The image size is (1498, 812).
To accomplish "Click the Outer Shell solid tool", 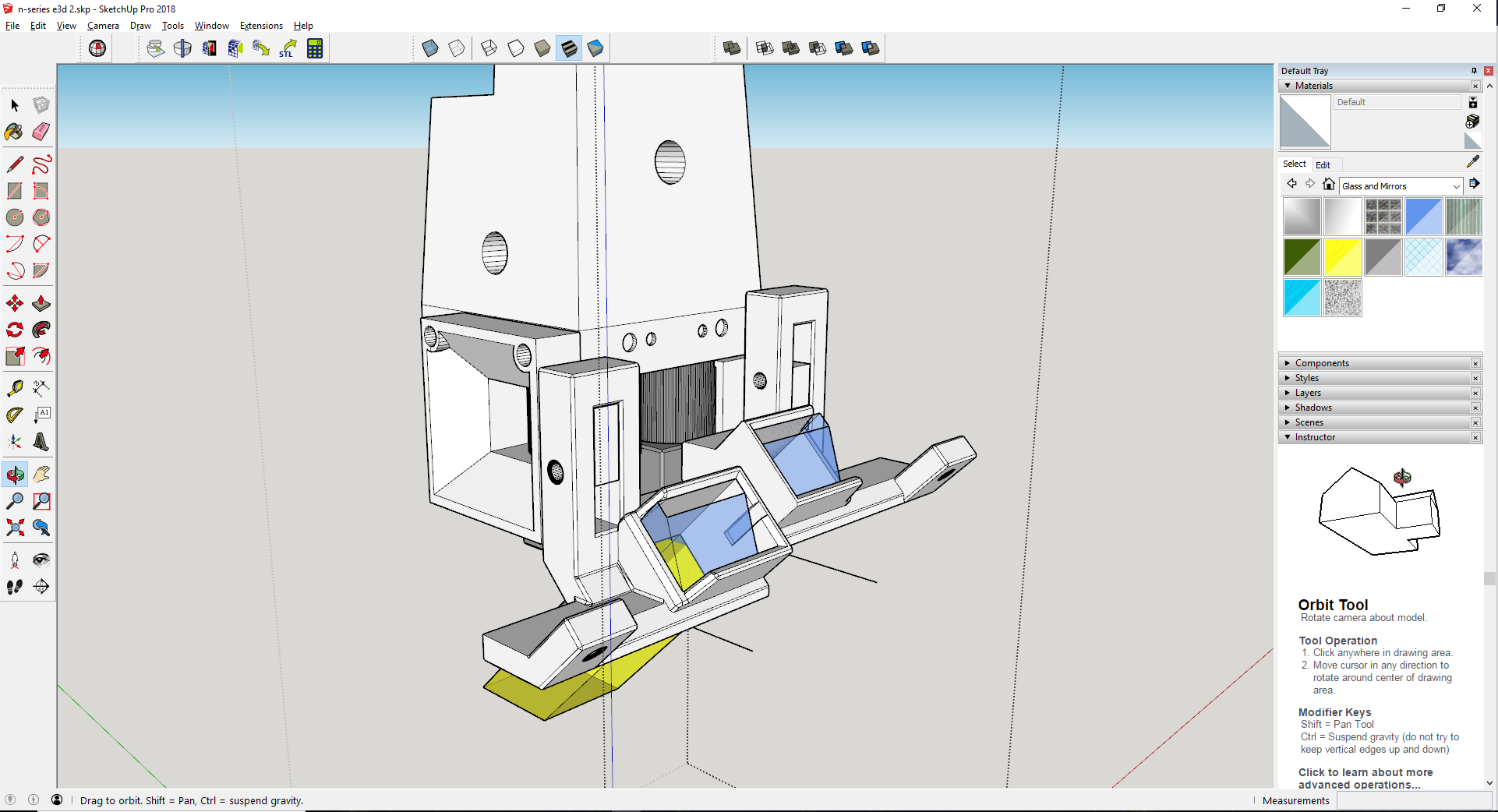I will pyautogui.click(x=732, y=48).
